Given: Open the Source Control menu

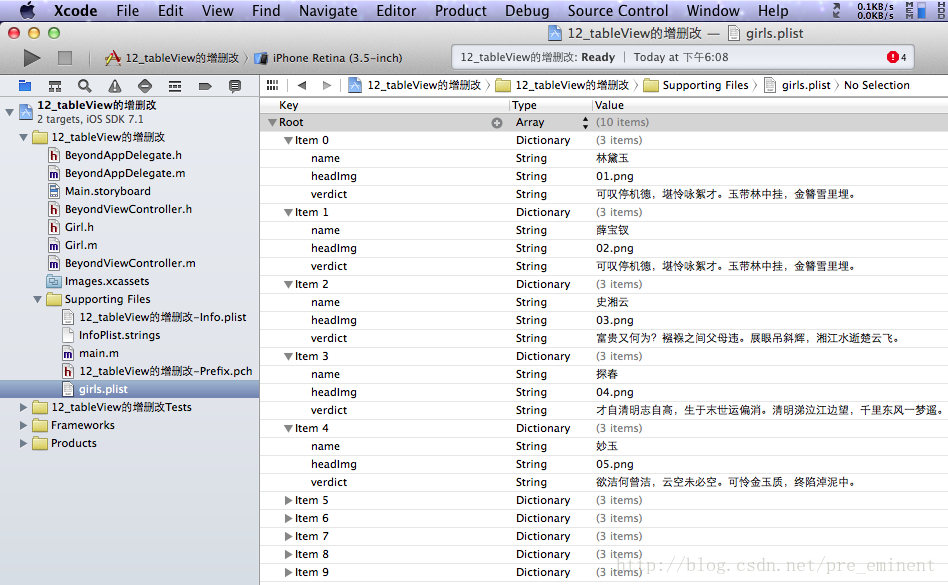Looking at the screenshot, I should pyautogui.click(x=617, y=11).
